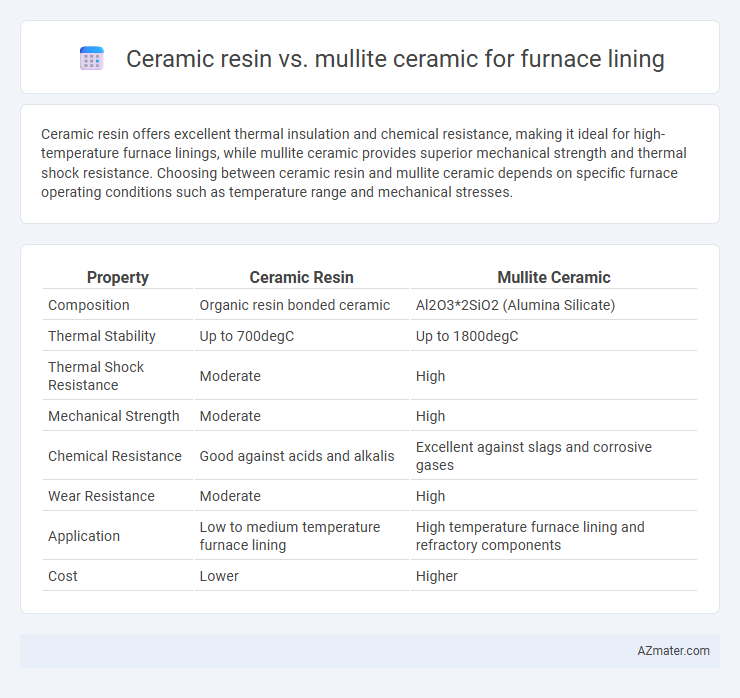Click the 'Up to 700degC' cell

point(246,336)
